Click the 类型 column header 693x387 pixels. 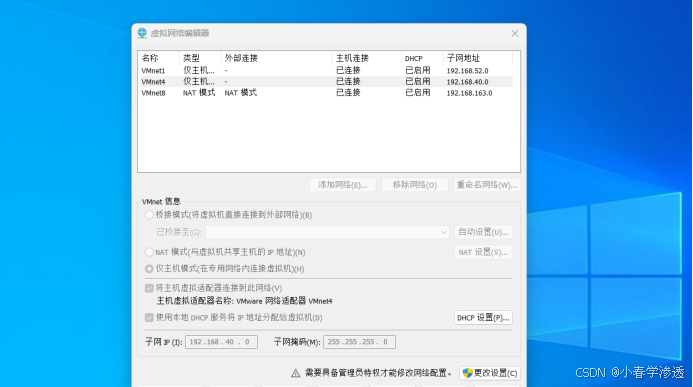tap(200, 58)
